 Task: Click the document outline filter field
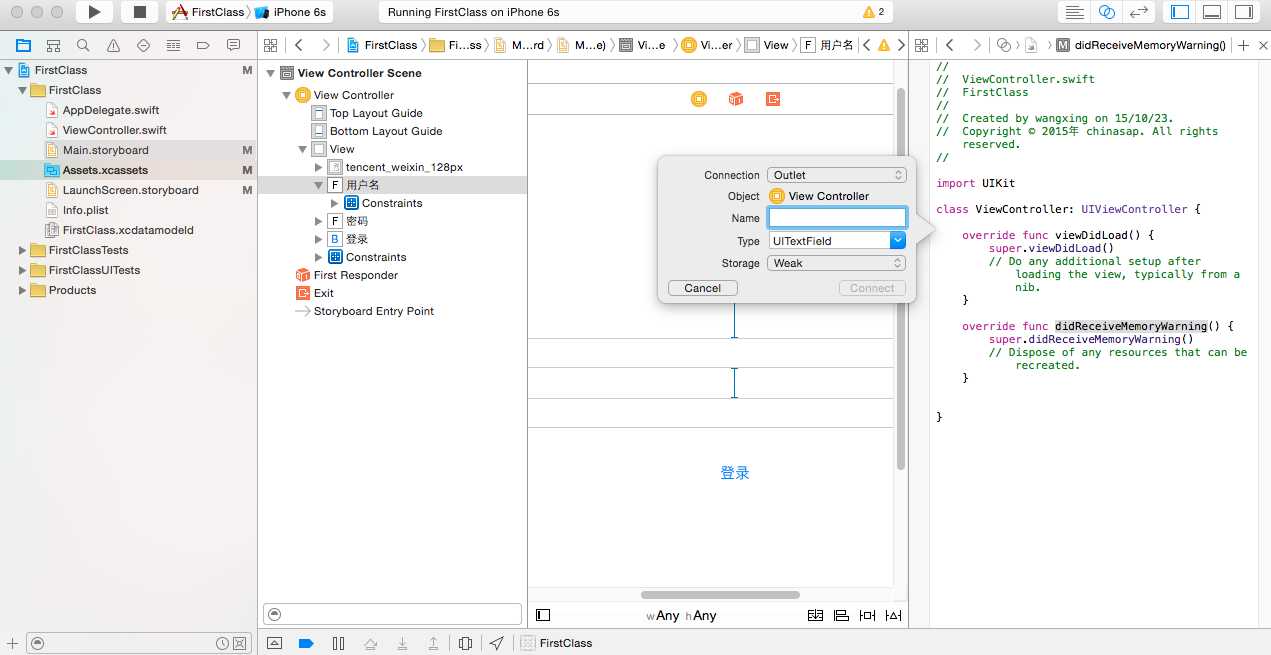click(392, 614)
